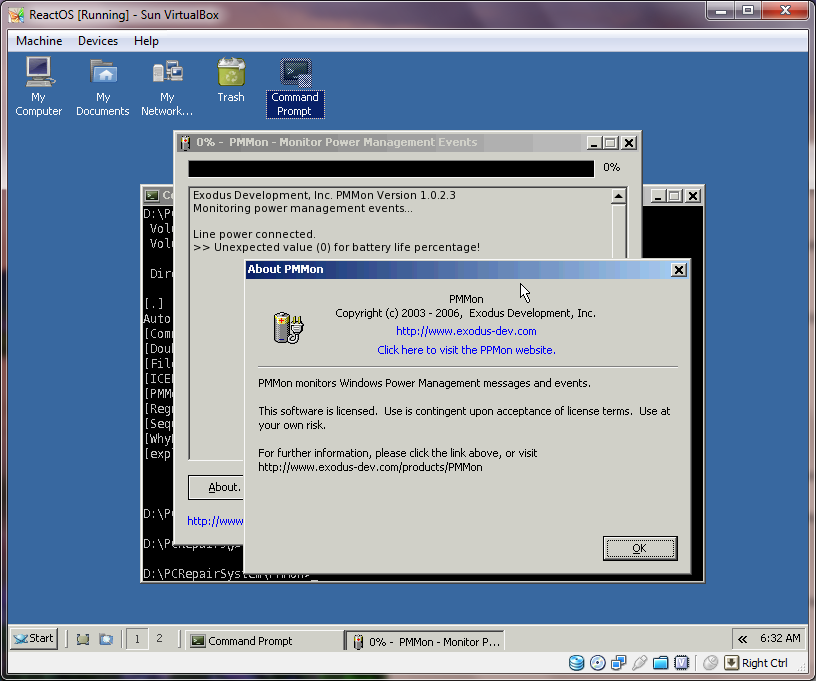Switch to virtual desktop 1

coord(136,639)
